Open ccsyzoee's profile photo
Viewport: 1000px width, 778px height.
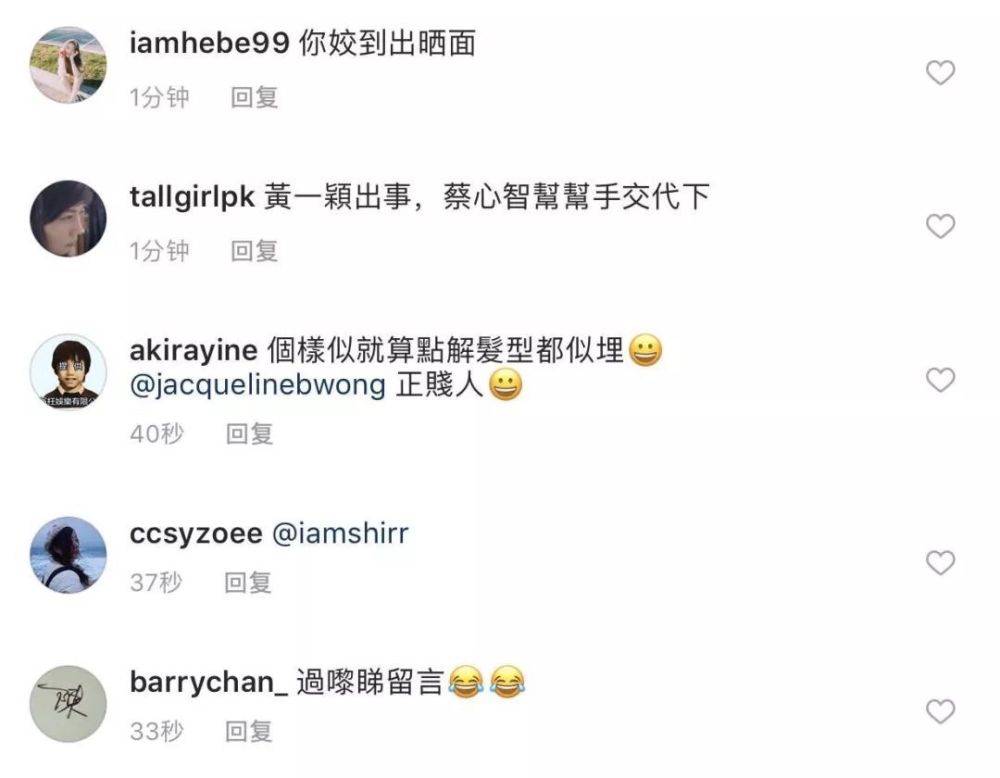pyautogui.click(x=68, y=555)
